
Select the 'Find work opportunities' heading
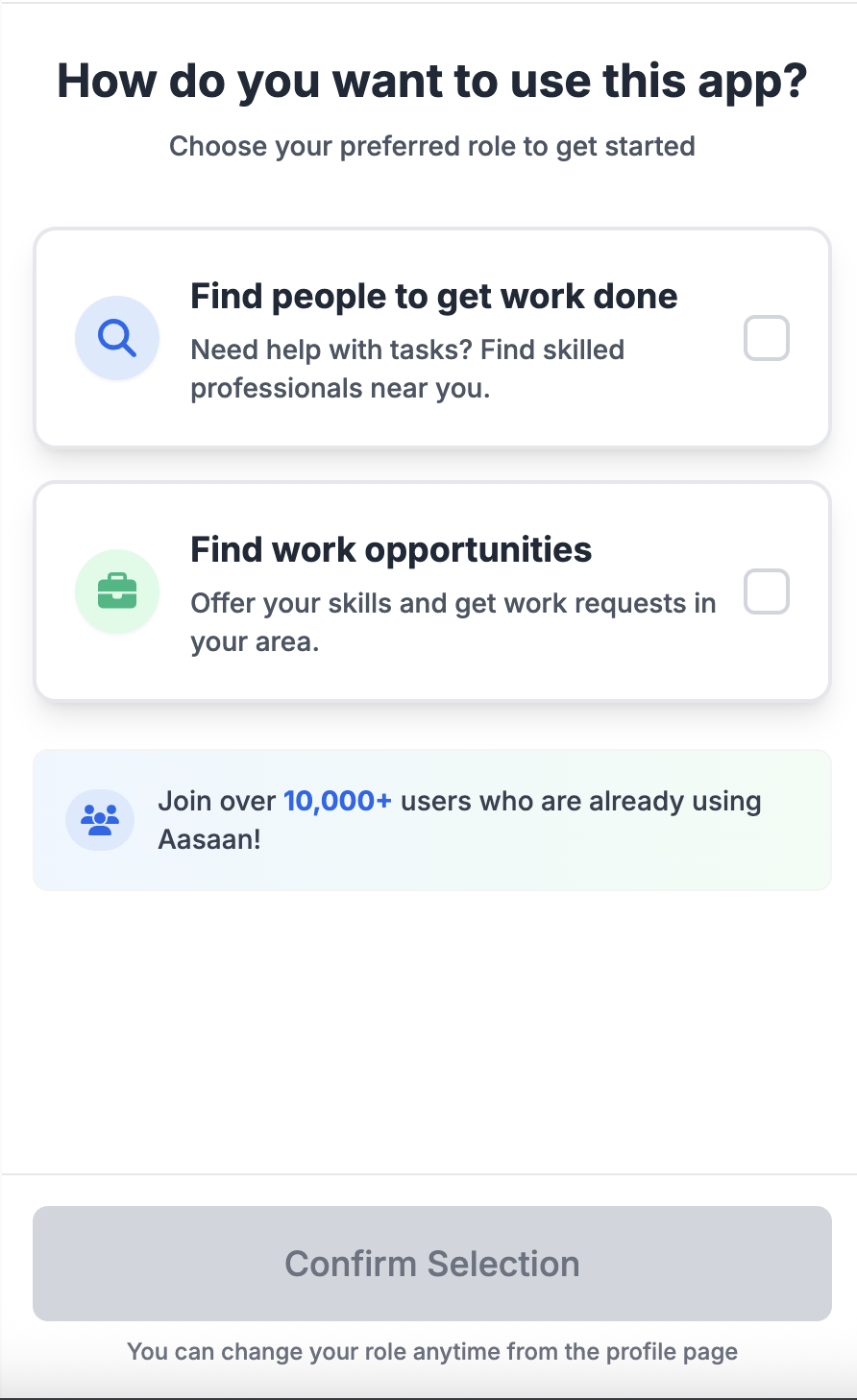pyautogui.click(x=391, y=550)
